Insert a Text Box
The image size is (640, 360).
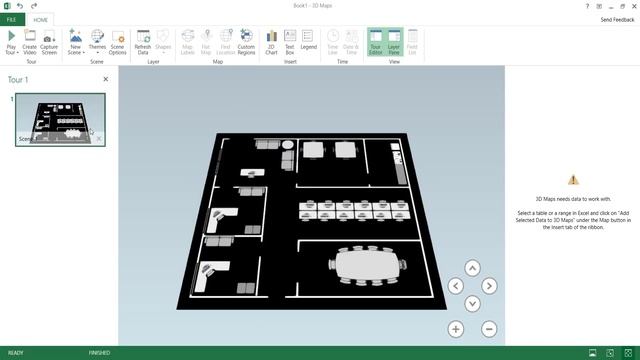(x=290, y=42)
